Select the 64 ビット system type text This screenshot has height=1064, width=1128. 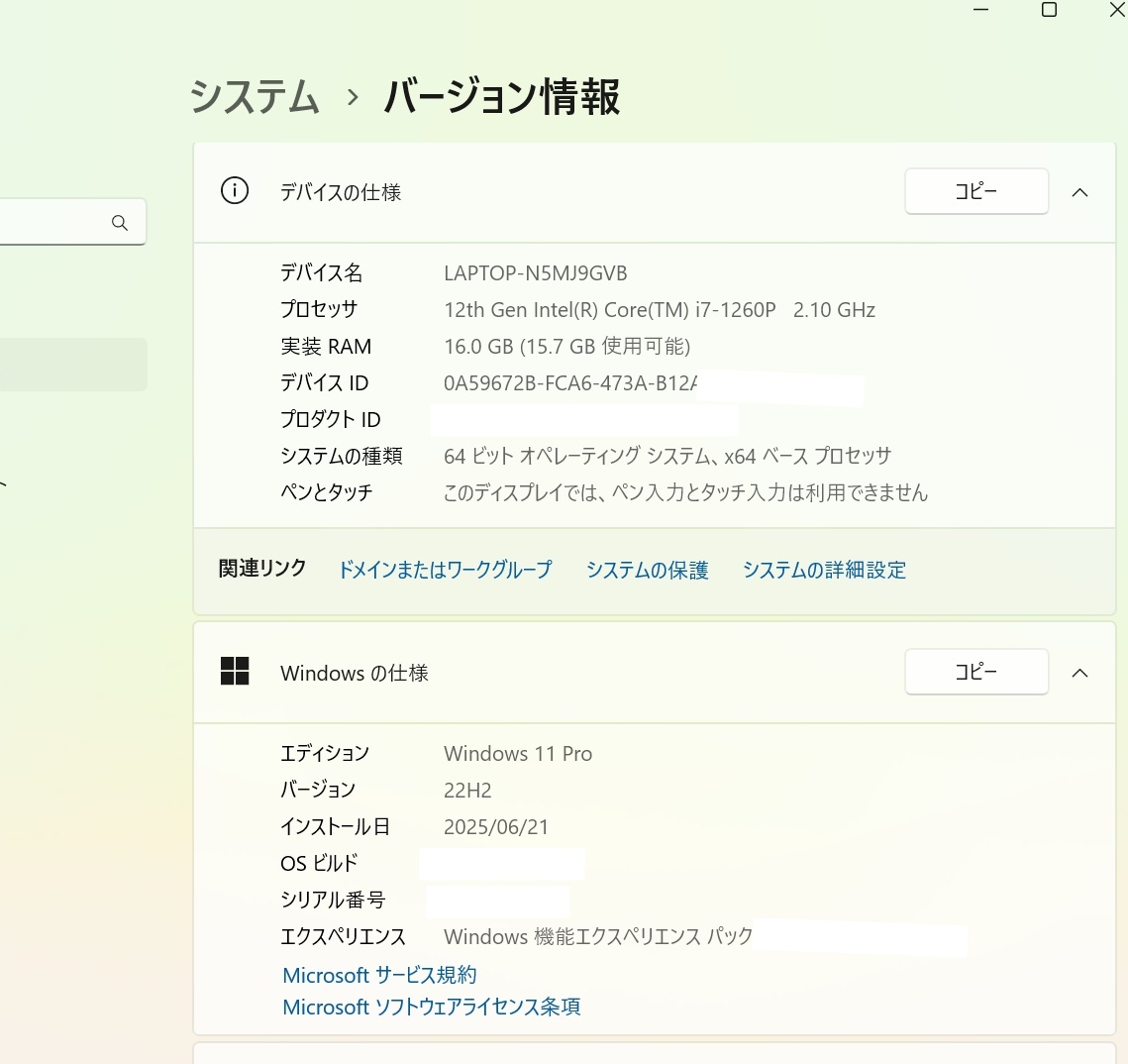click(667, 456)
